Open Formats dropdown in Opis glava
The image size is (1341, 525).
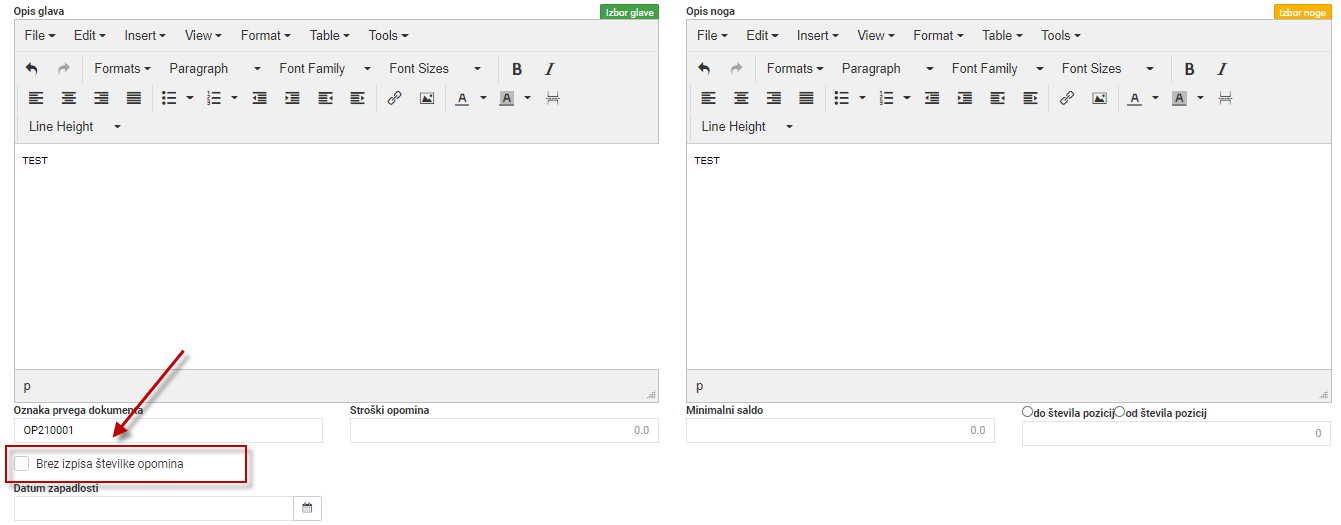pyautogui.click(x=122, y=69)
